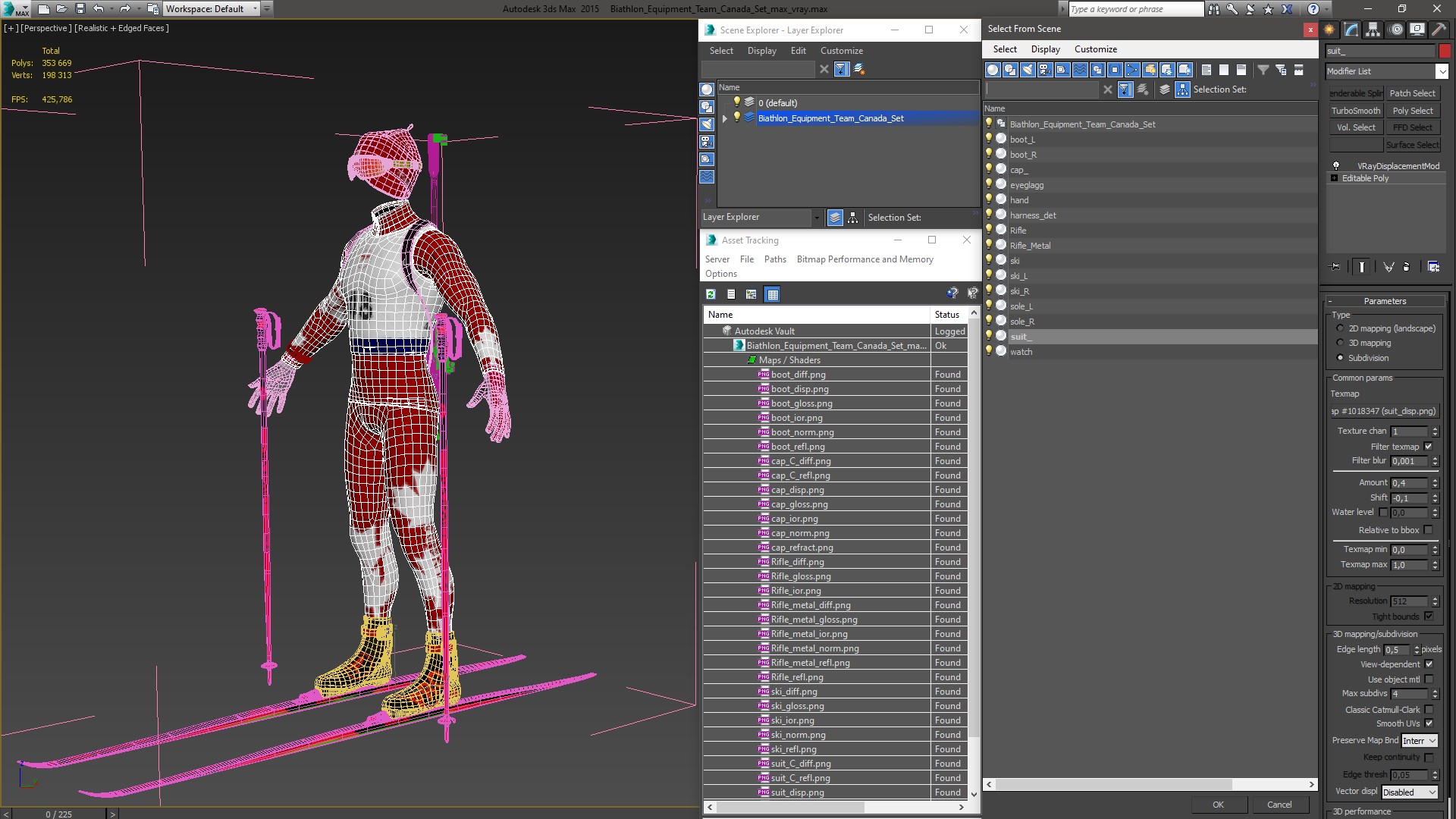Open Edit menu in Scene Explorer
Image resolution: width=1456 pixels, height=819 pixels.
click(x=798, y=51)
